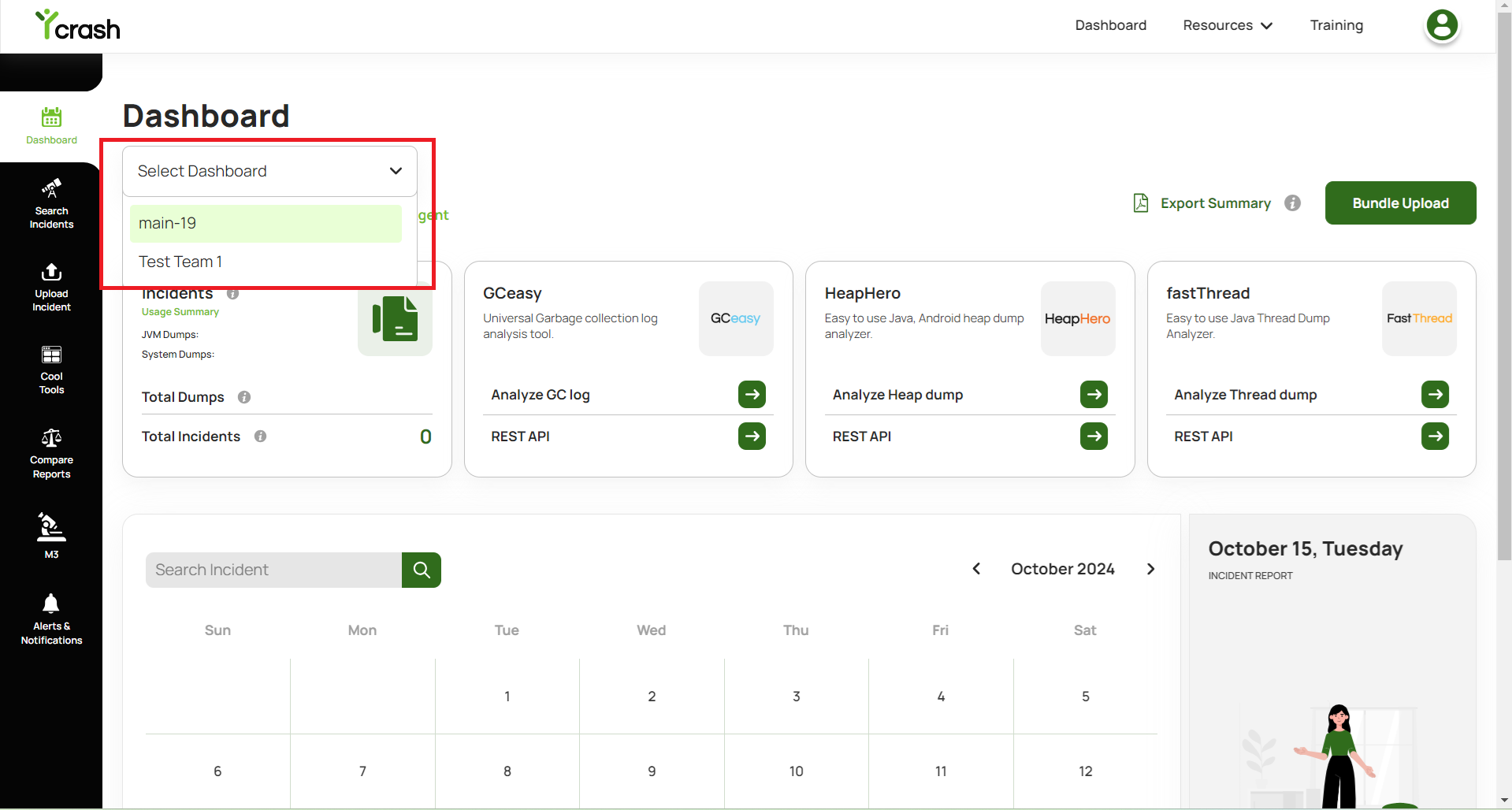Click the Total Incidents info icon

click(260, 437)
